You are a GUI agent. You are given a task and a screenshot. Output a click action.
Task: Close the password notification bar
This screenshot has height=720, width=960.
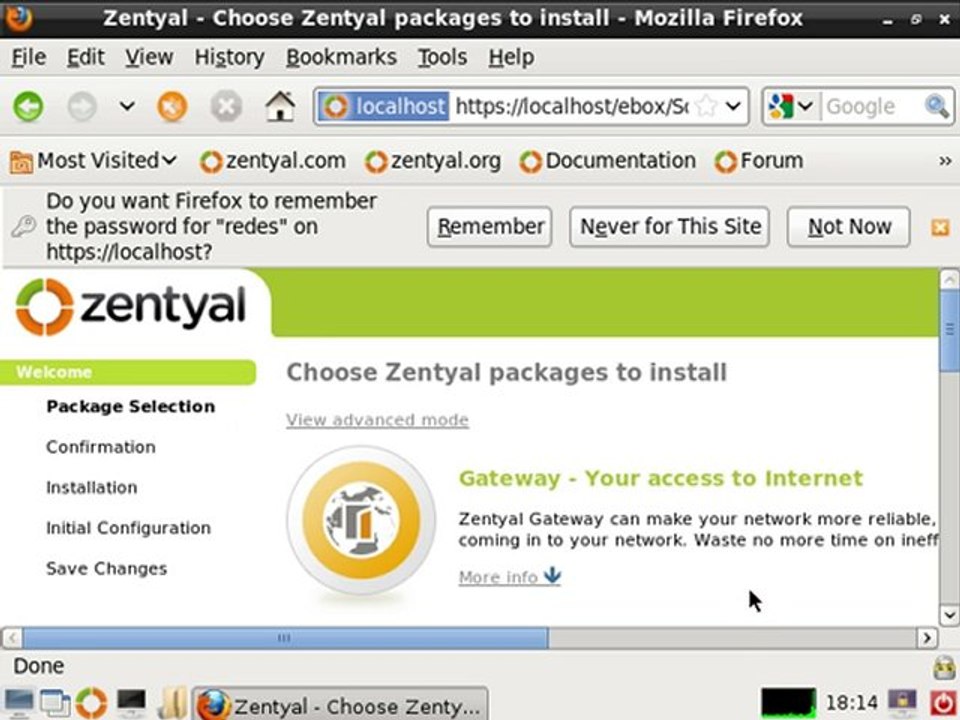939,228
